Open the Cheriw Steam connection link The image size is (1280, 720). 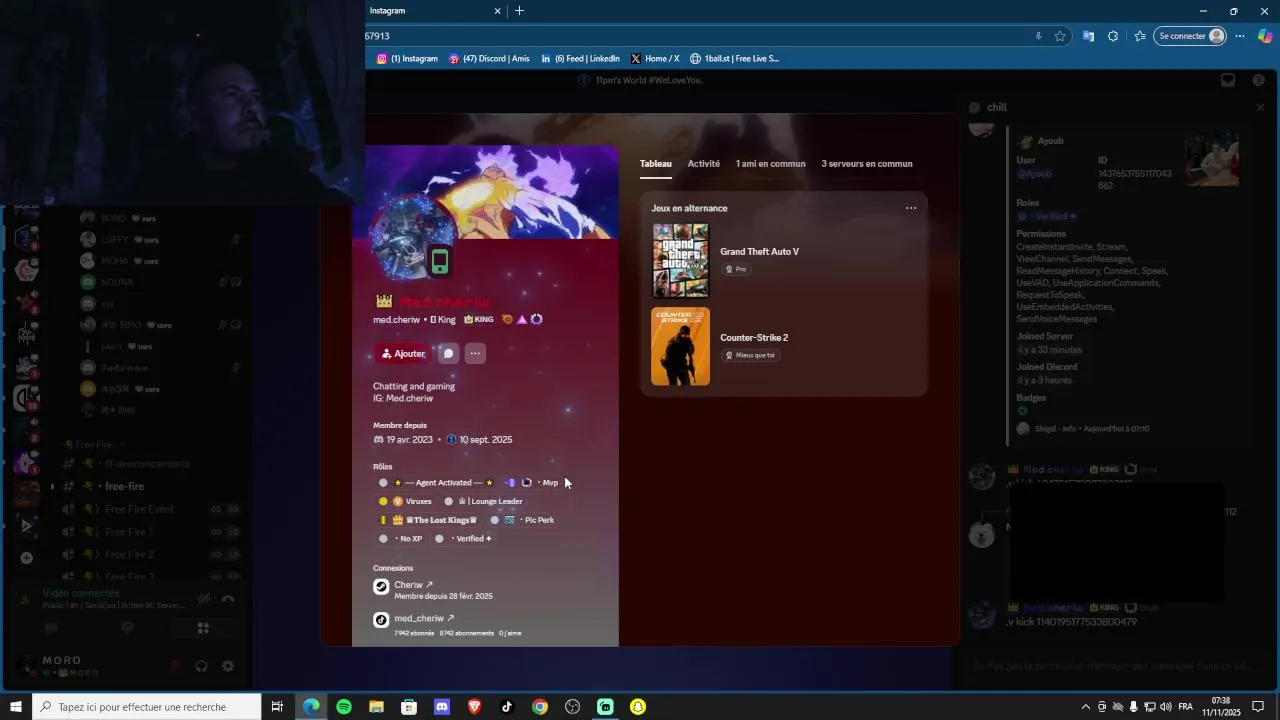[x=414, y=585]
